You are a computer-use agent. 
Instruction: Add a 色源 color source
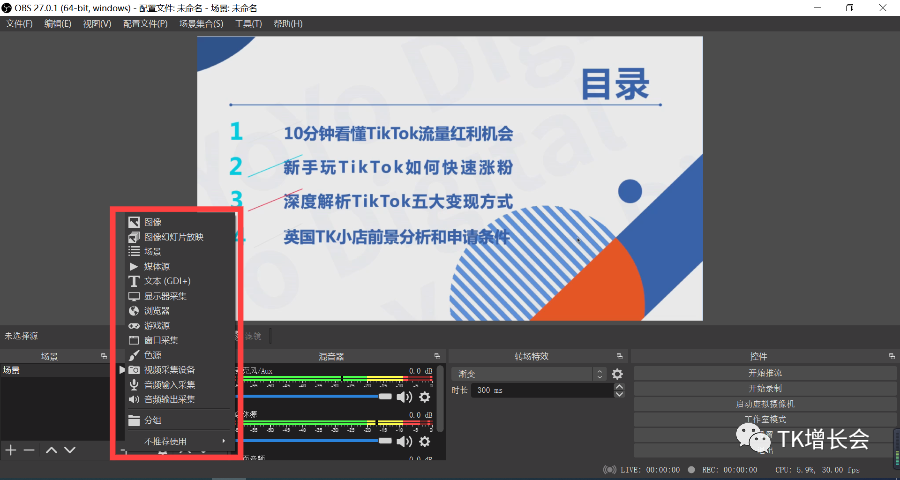coord(179,355)
